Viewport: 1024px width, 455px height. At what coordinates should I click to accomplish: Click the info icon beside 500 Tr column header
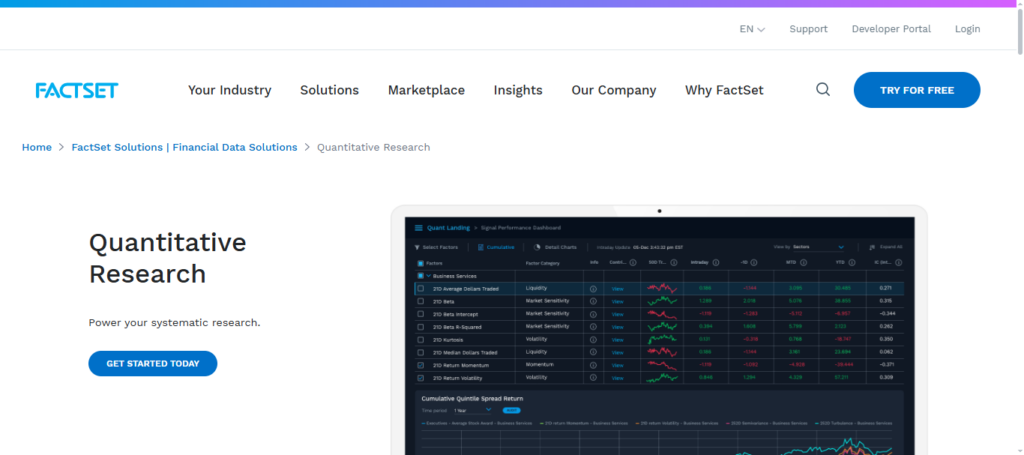(674, 262)
